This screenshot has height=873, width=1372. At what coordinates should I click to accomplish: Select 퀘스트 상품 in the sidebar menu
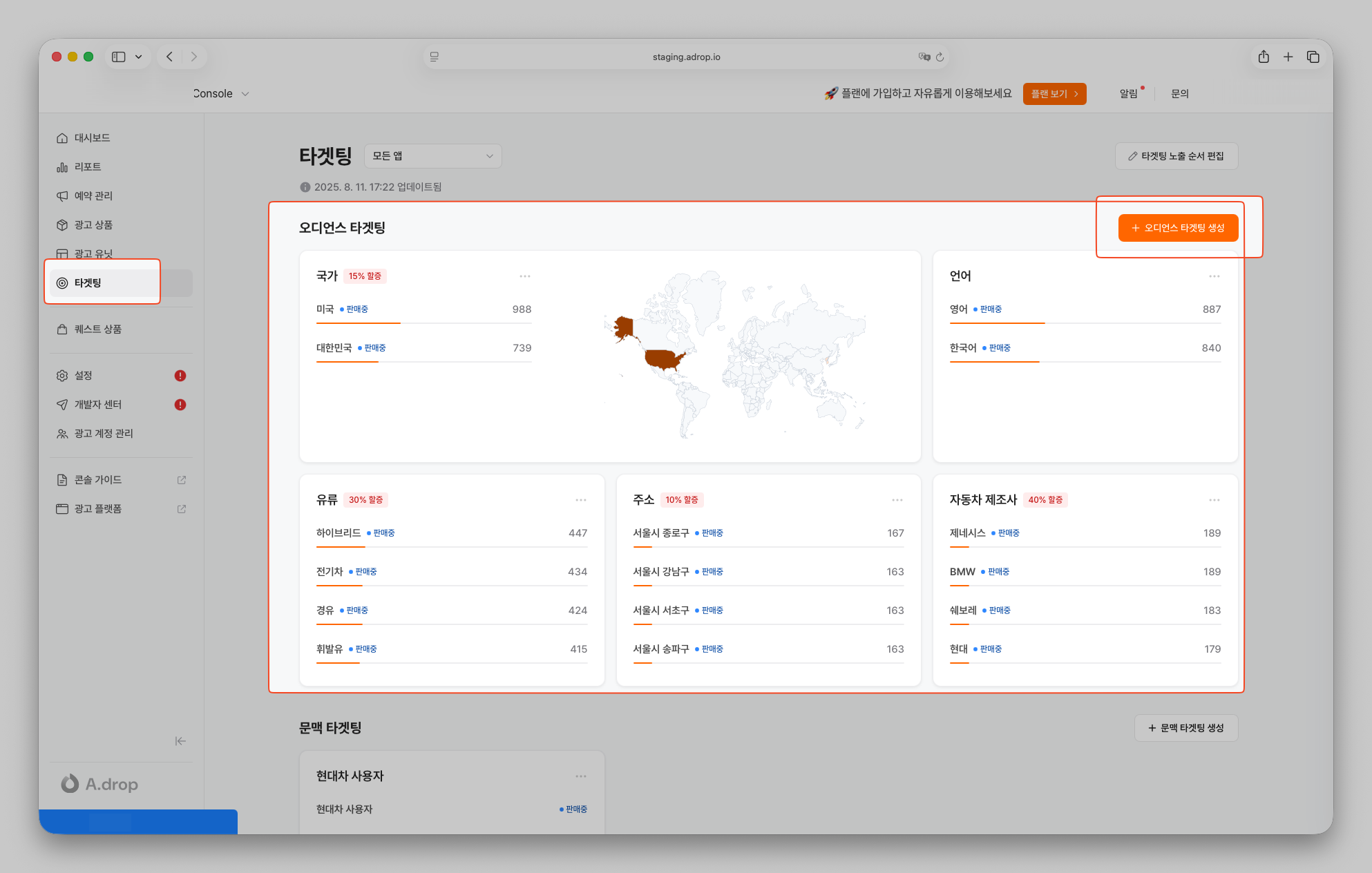[98, 329]
